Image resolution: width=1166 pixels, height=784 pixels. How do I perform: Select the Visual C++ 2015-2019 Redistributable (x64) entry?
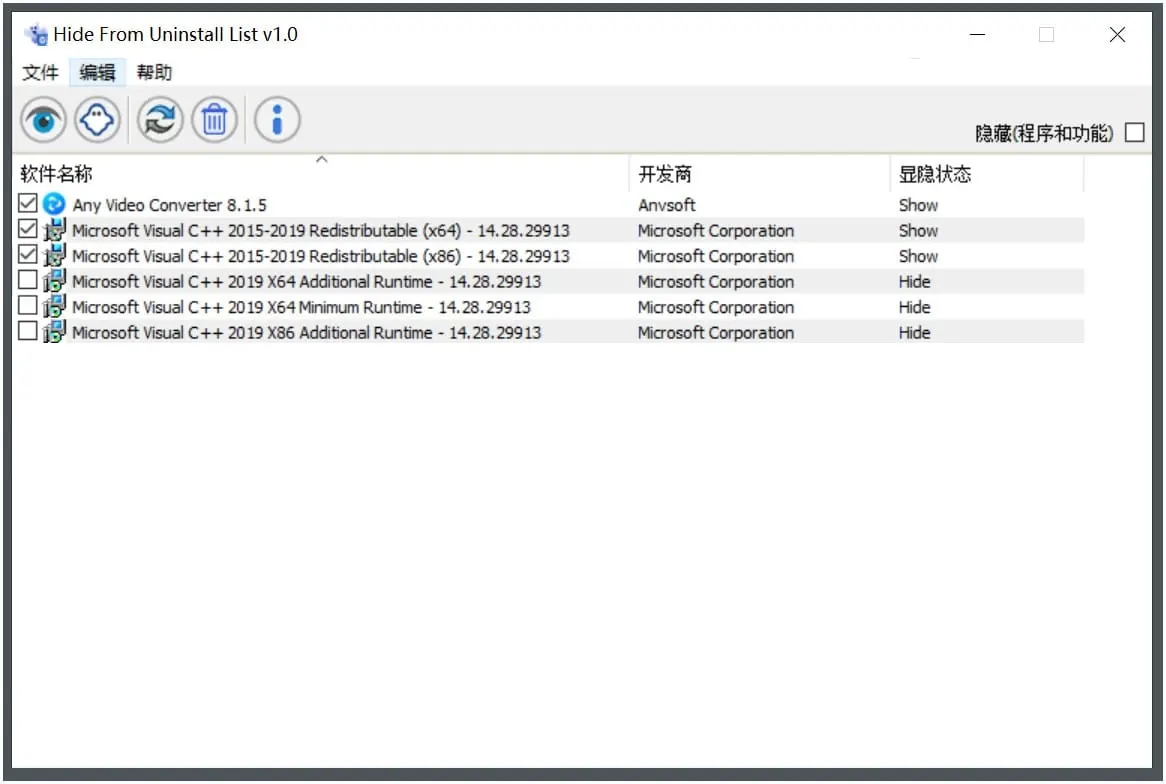point(320,231)
